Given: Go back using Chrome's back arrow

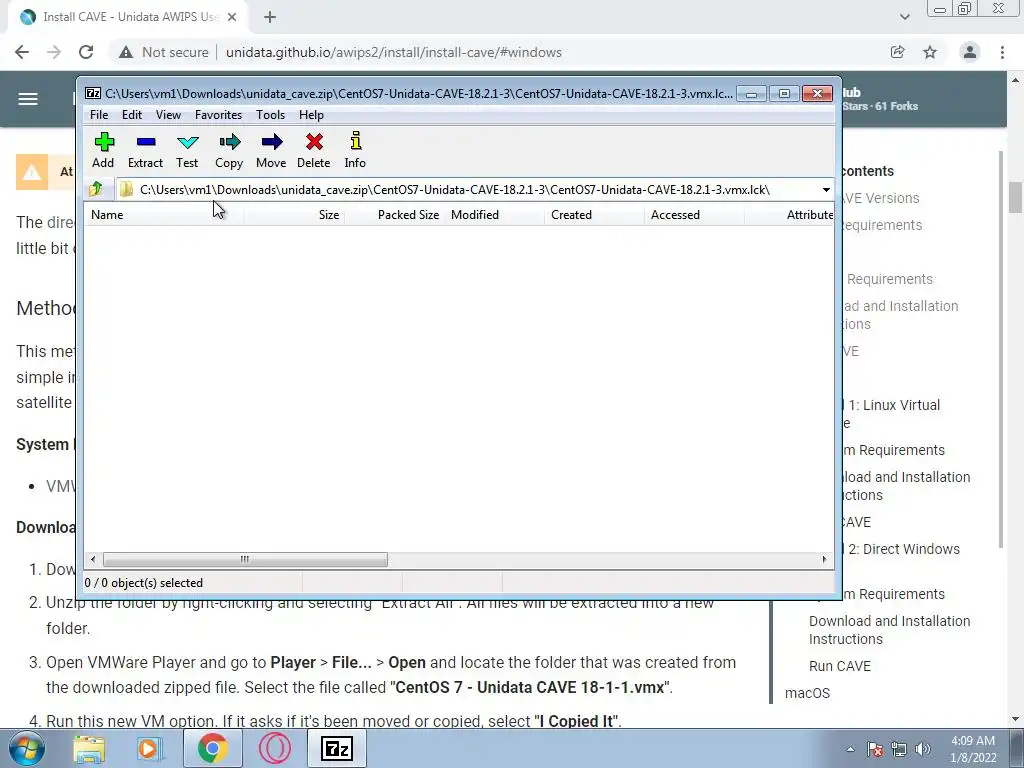Looking at the screenshot, I should click(x=22, y=52).
